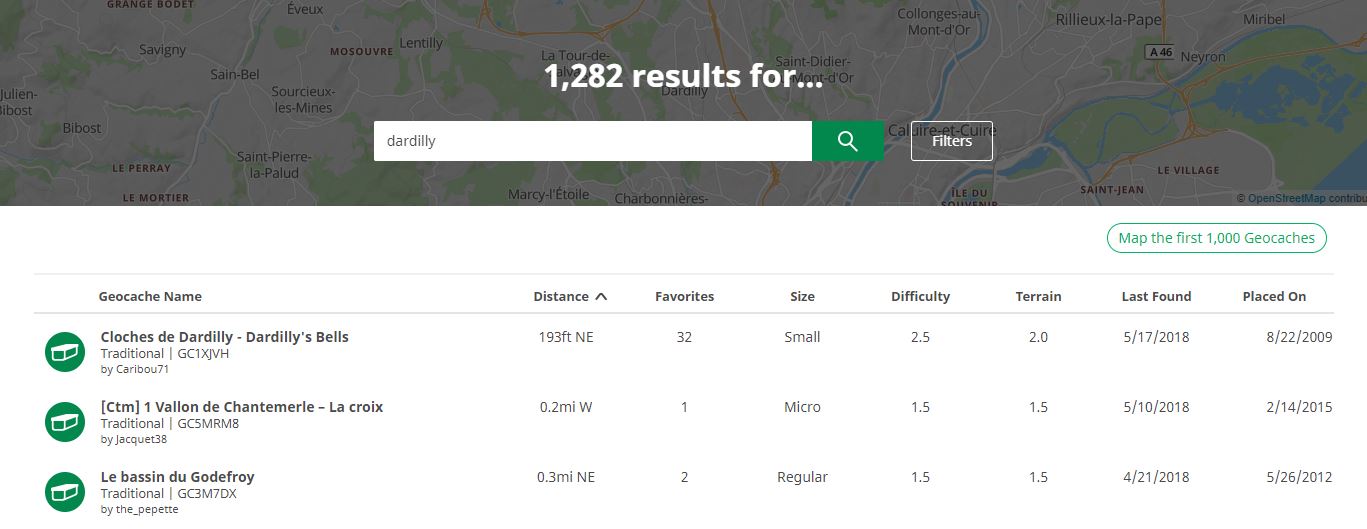Sort results by Size column
The width and height of the screenshot is (1367, 529).
(802, 296)
